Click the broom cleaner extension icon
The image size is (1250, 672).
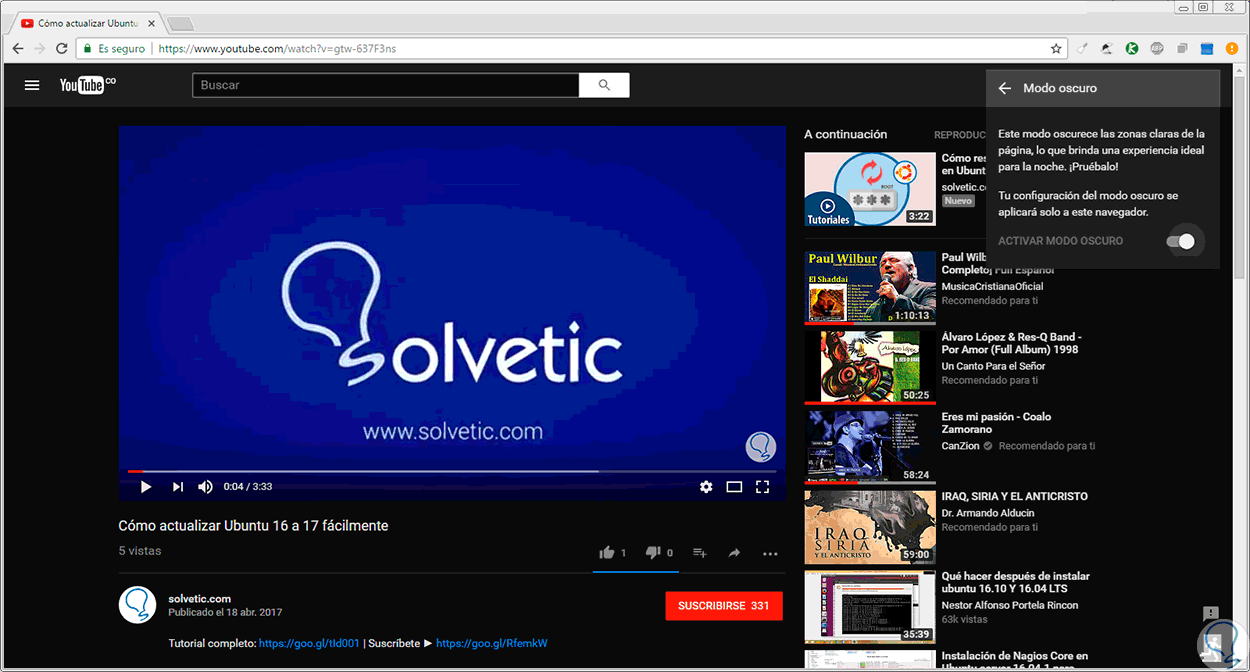(x=1083, y=48)
